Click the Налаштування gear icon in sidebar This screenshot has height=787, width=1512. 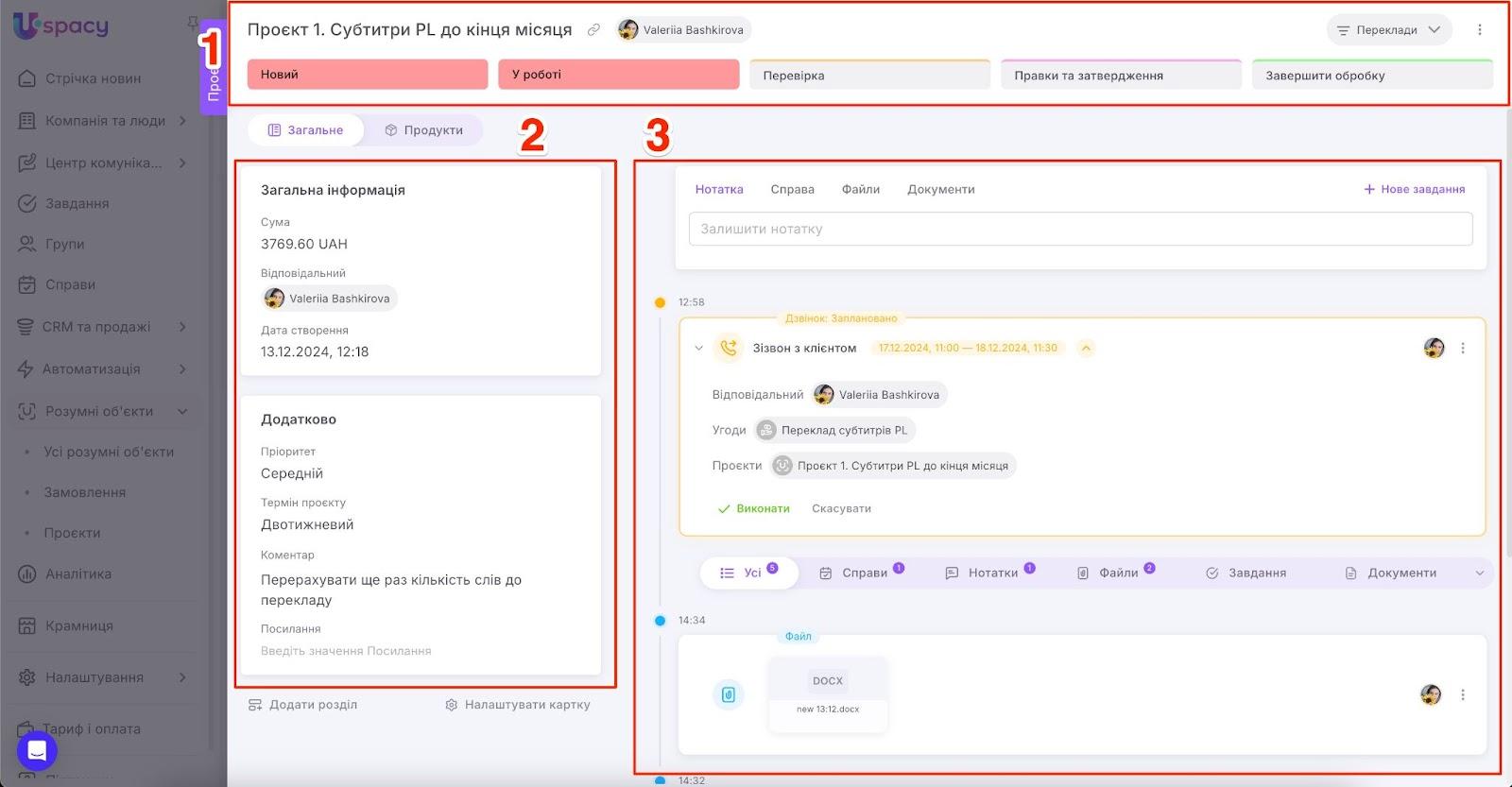coord(27,677)
